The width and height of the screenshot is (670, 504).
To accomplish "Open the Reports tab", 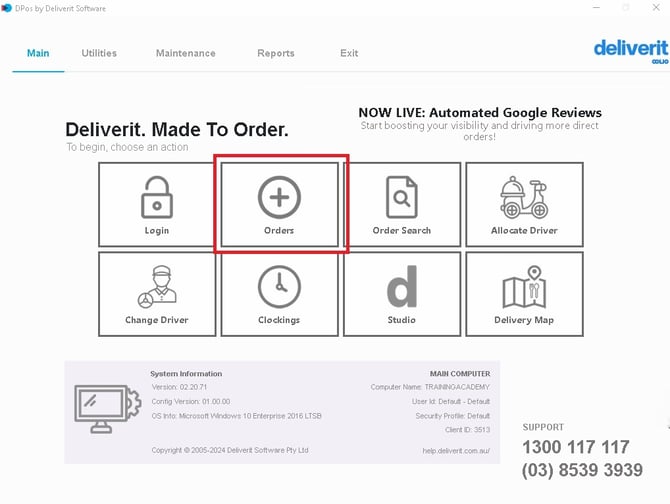I will click(x=276, y=53).
